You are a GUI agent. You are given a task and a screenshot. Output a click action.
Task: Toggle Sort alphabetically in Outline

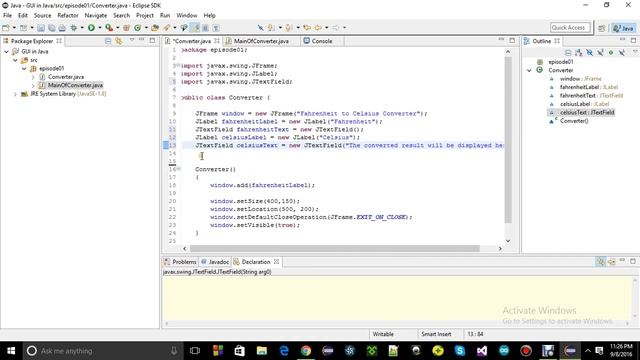(579, 53)
